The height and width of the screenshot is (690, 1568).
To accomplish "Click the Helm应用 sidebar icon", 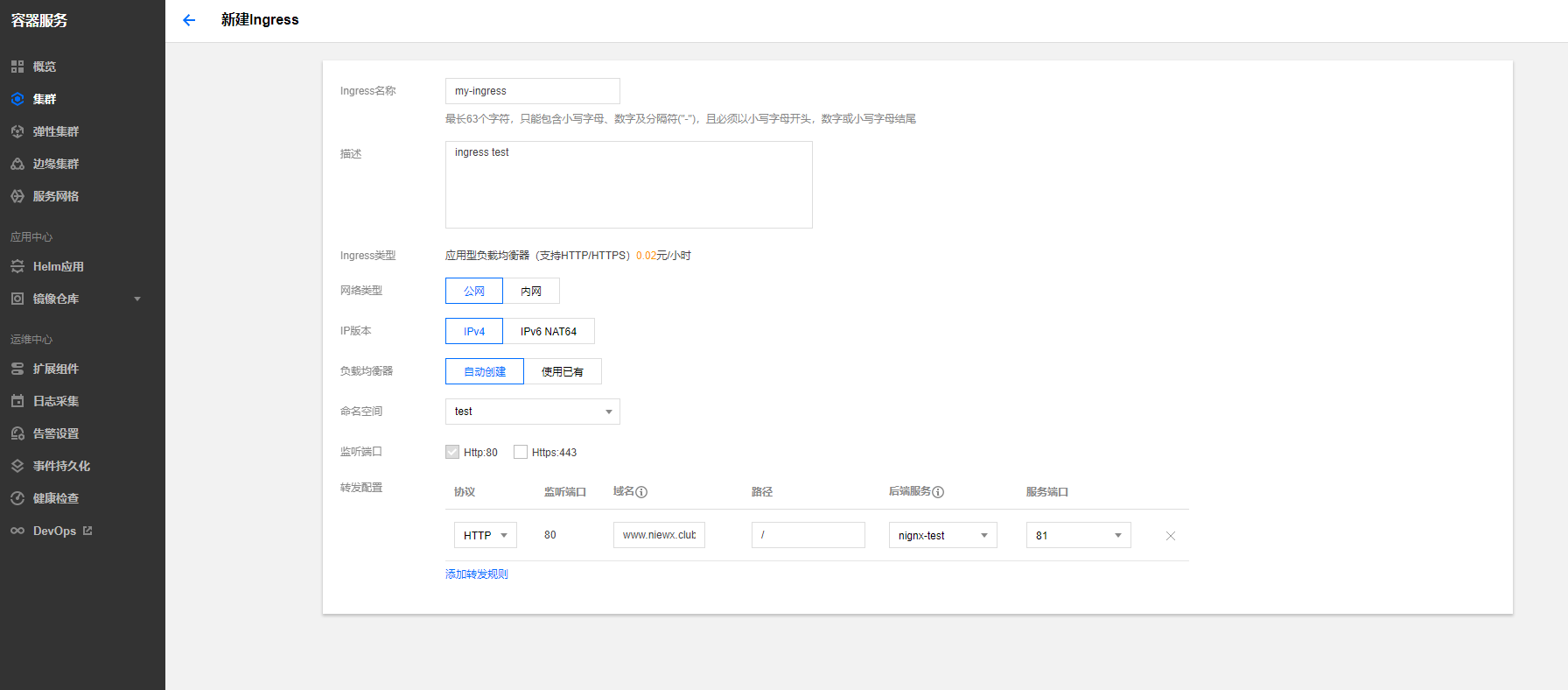I will [x=17, y=266].
